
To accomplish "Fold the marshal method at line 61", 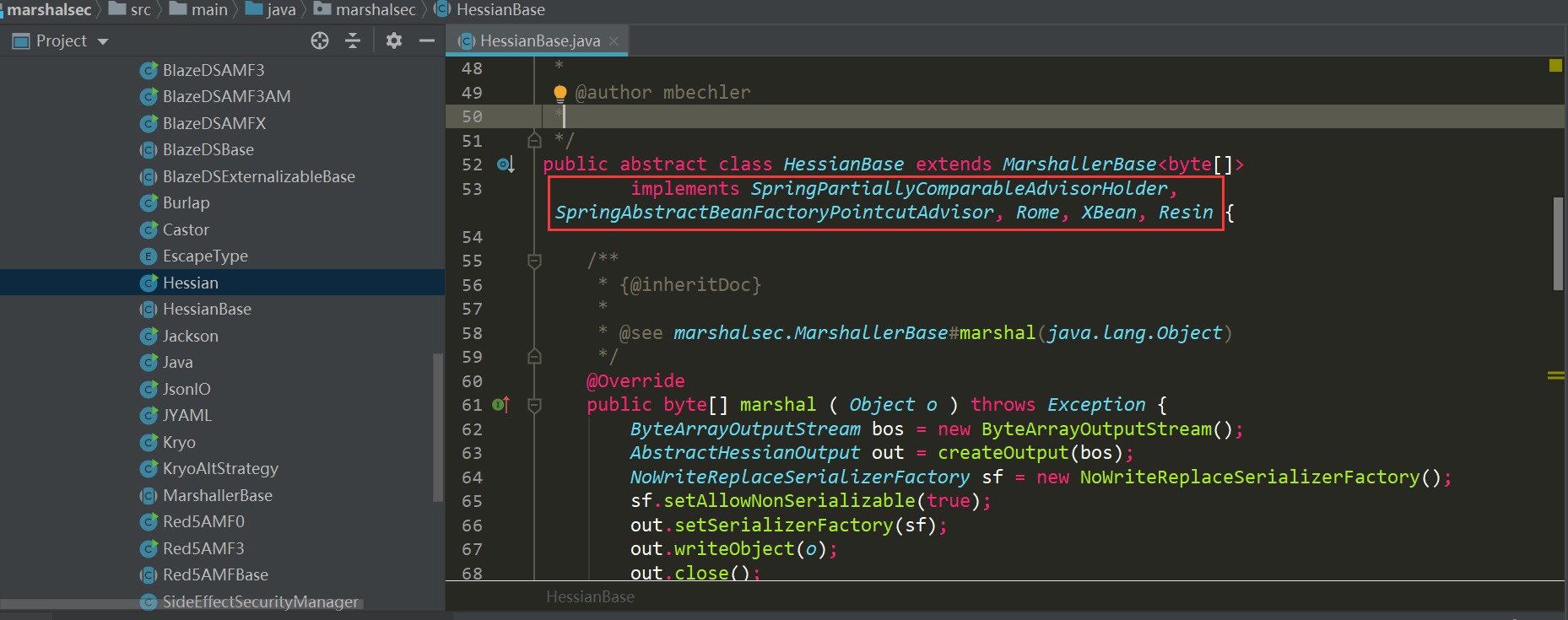I will [x=534, y=406].
